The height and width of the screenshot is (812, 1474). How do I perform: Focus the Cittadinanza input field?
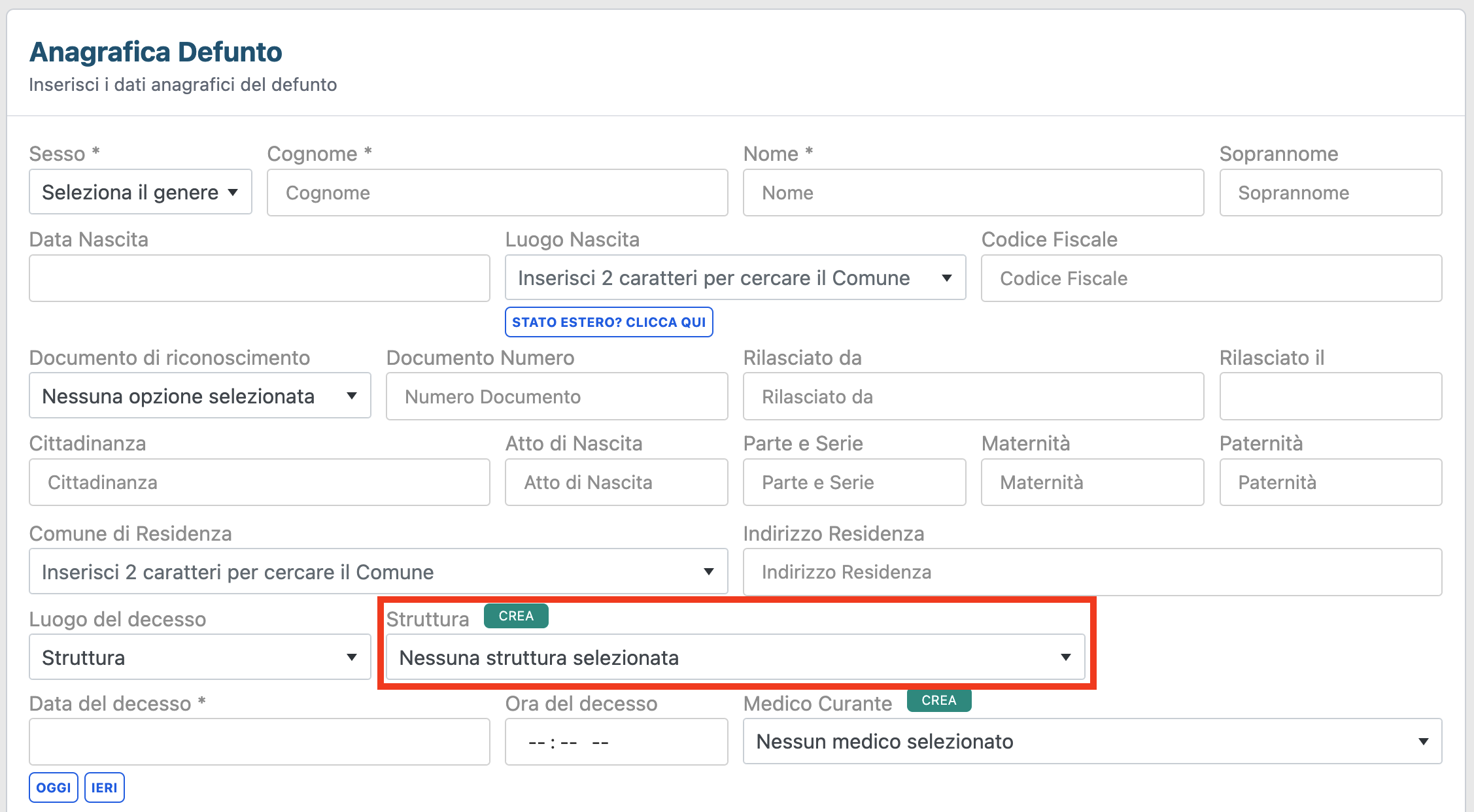coord(259,482)
